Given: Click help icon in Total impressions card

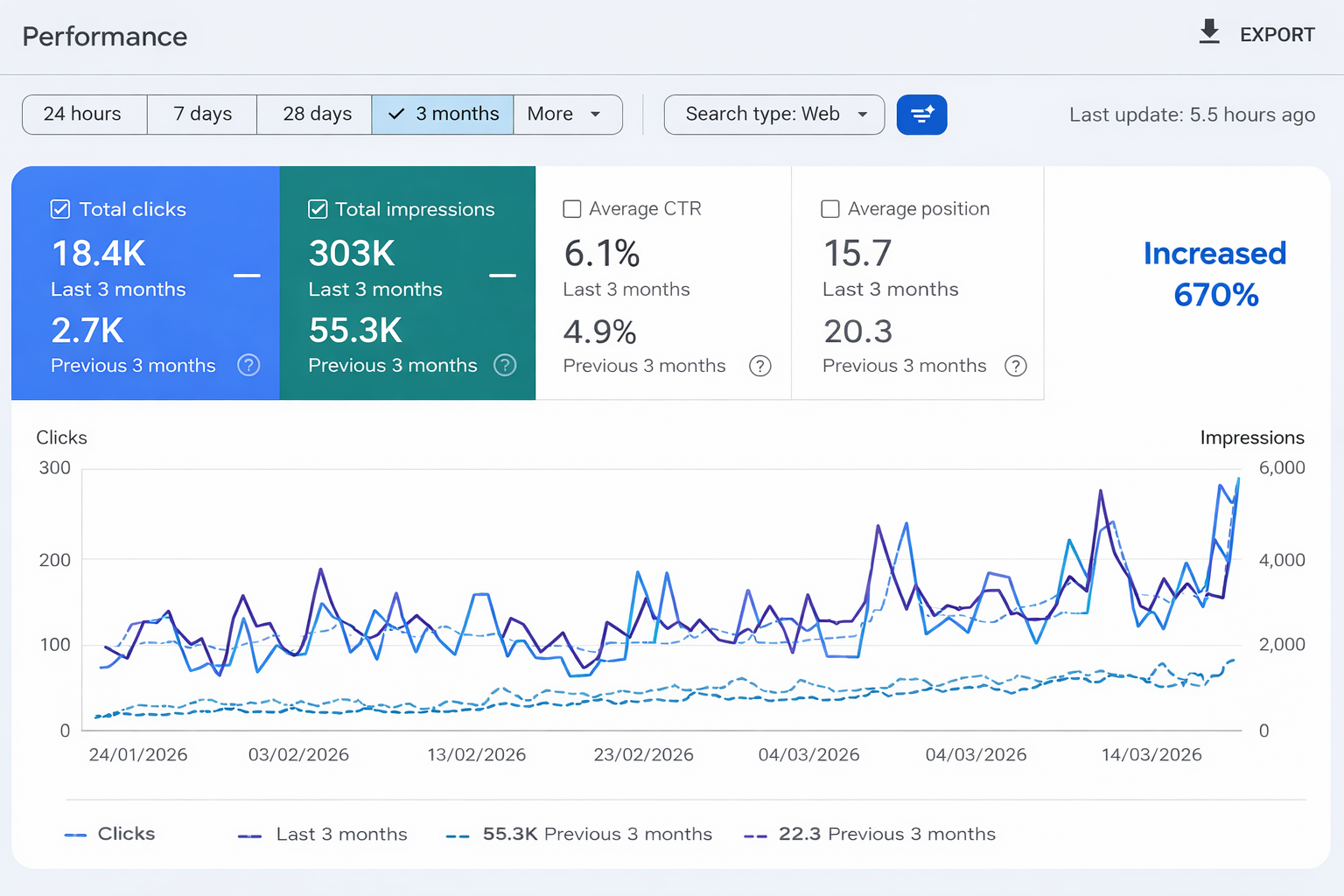Looking at the screenshot, I should click(505, 365).
